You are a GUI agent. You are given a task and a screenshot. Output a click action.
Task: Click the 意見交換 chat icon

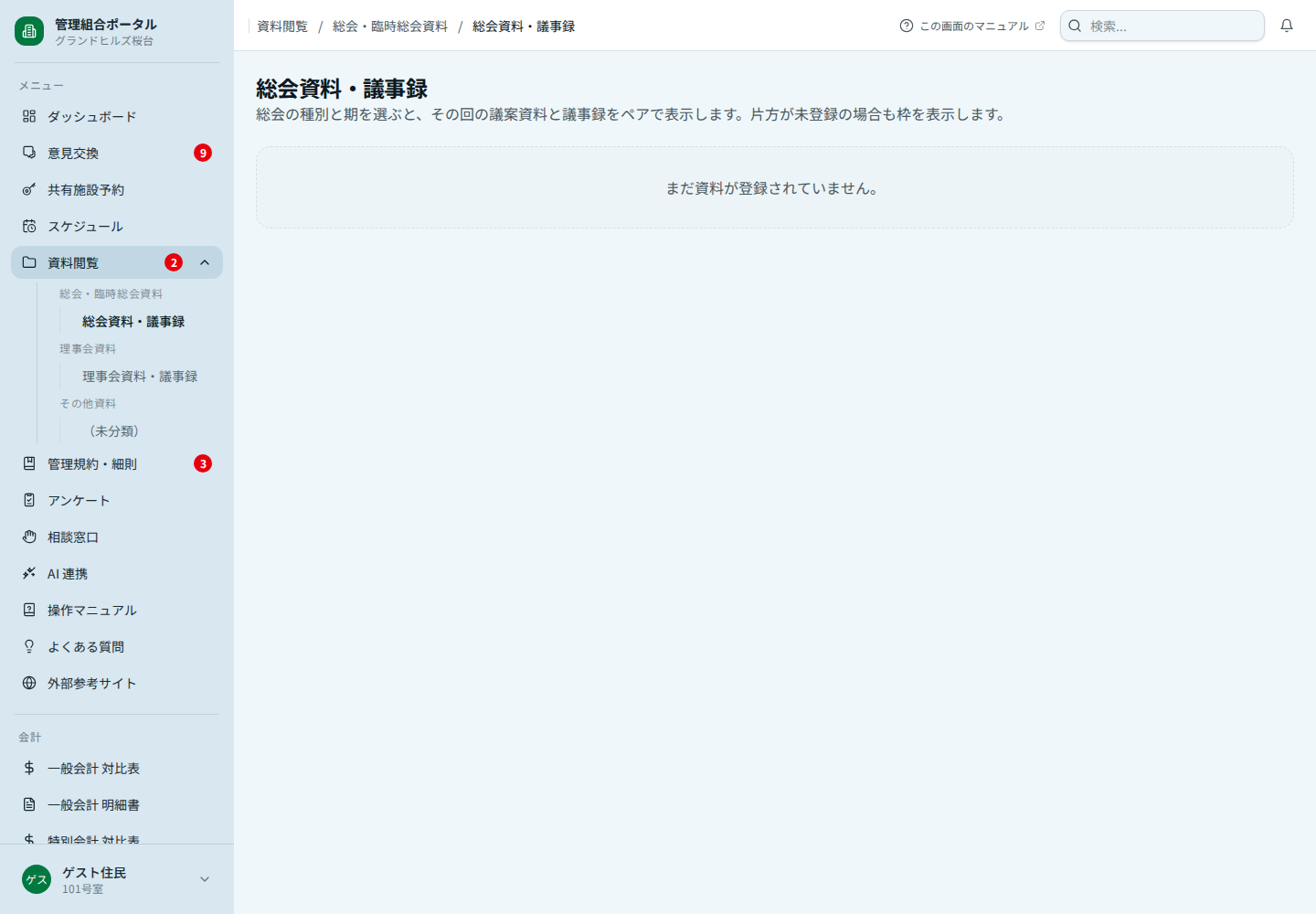click(x=29, y=153)
